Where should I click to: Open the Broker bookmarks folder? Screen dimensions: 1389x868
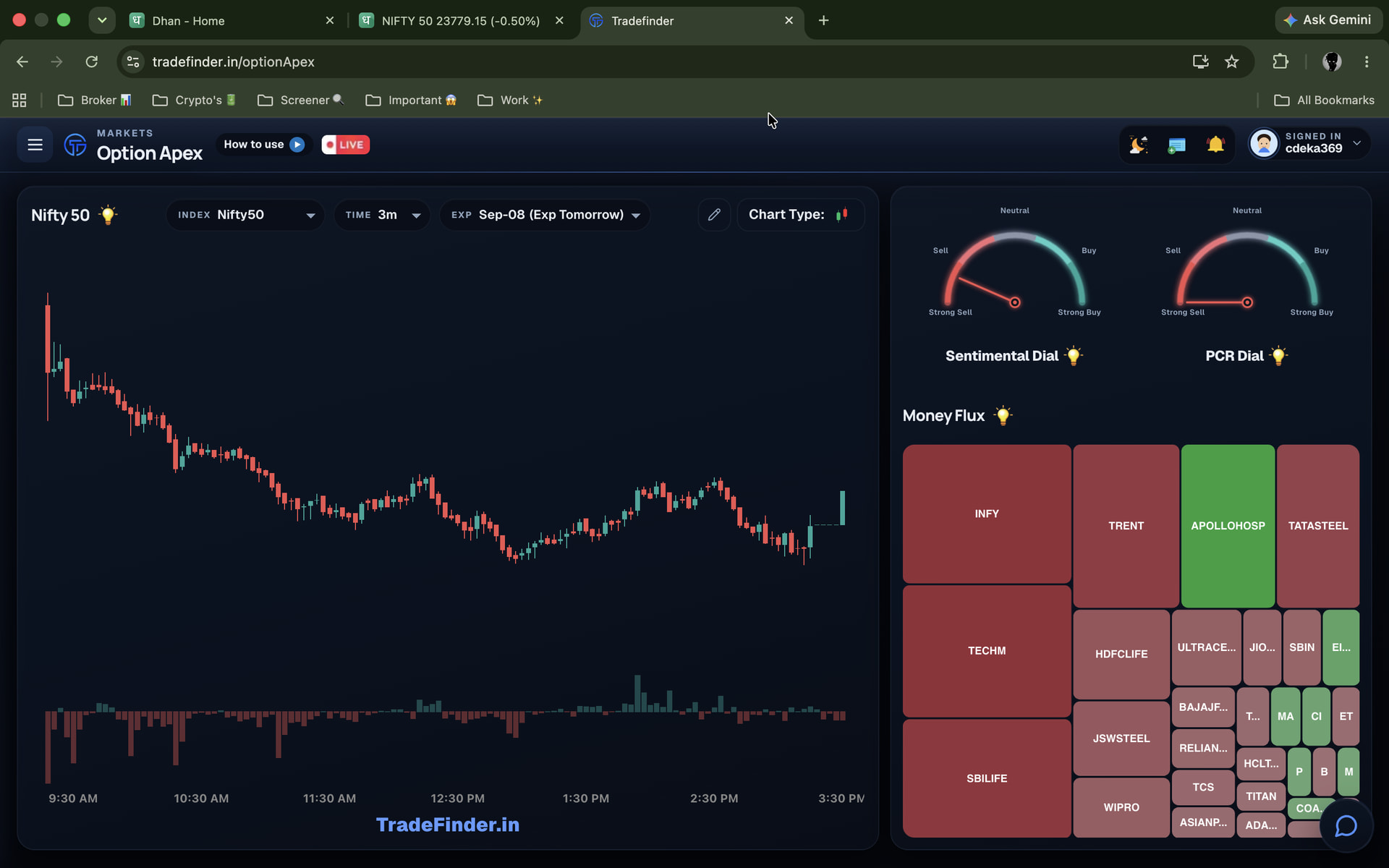95,100
